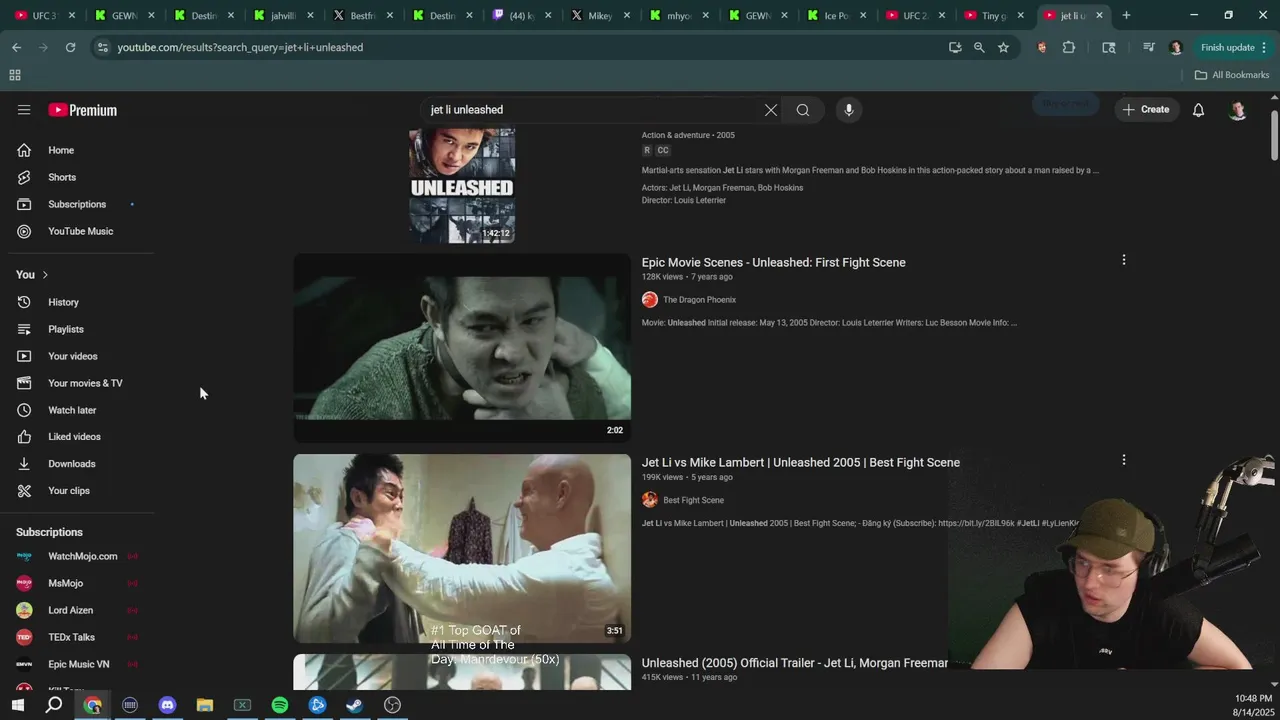Click the YouTube Premium logo
Image resolution: width=1280 pixels, height=720 pixels.
click(82, 110)
